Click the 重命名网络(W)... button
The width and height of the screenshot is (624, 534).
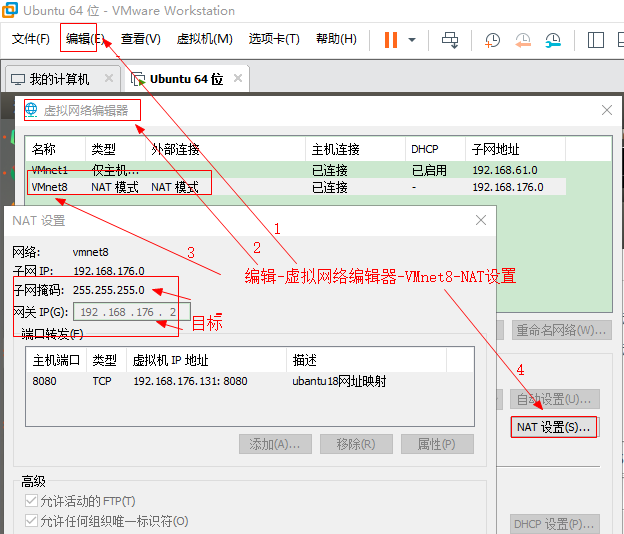click(x=562, y=330)
